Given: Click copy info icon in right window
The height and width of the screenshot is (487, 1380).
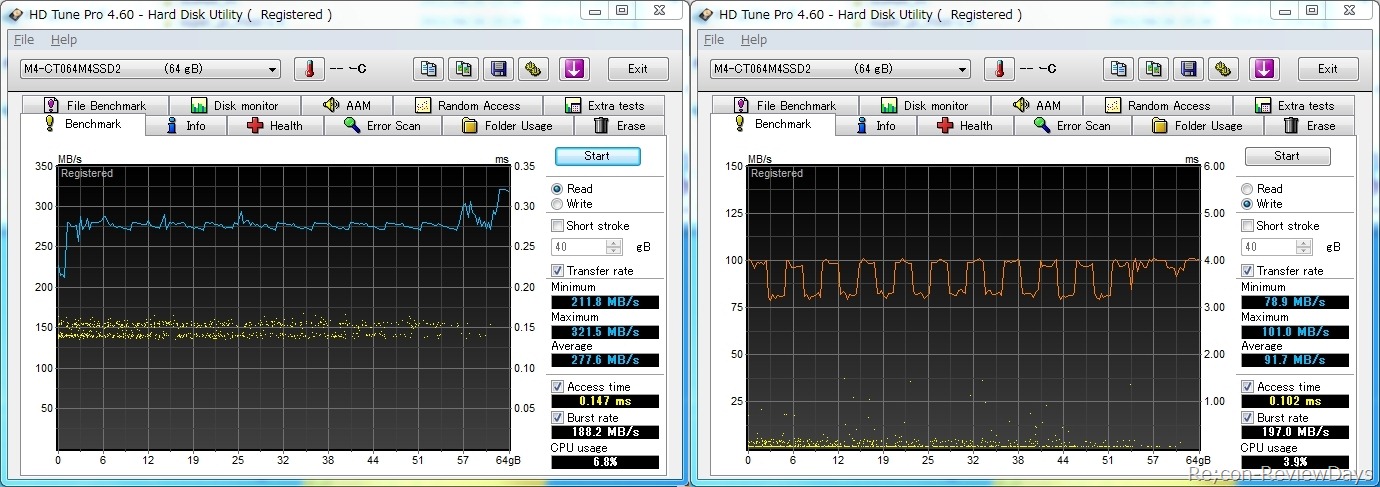Looking at the screenshot, I should (x=1118, y=69).
